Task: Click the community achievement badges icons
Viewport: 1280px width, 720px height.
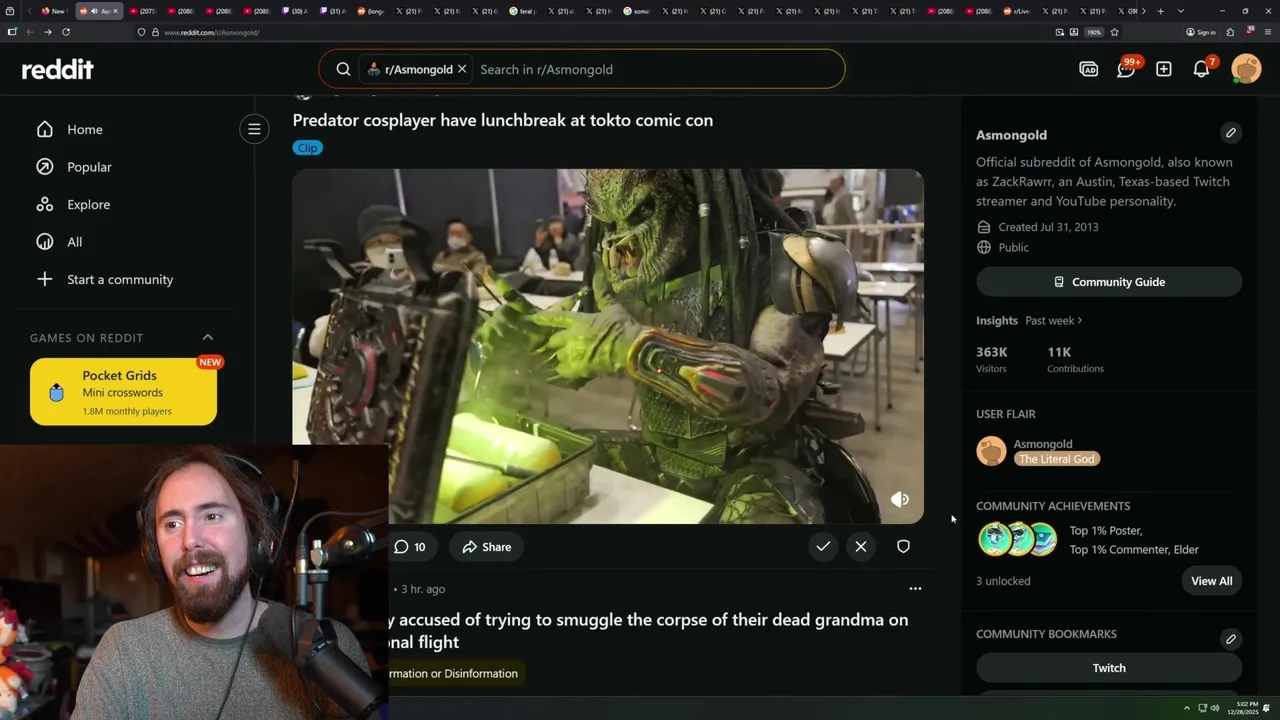Action: (1018, 539)
